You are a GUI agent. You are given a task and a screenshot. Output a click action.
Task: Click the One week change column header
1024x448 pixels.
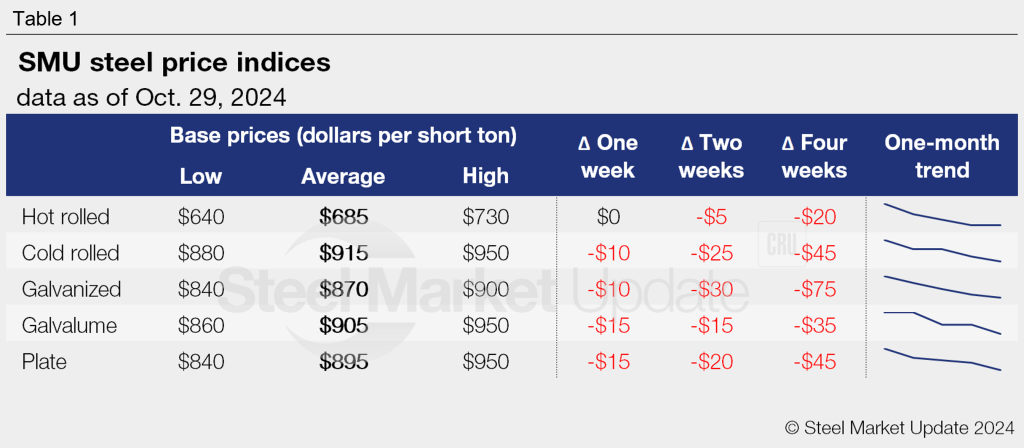pos(608,156)
